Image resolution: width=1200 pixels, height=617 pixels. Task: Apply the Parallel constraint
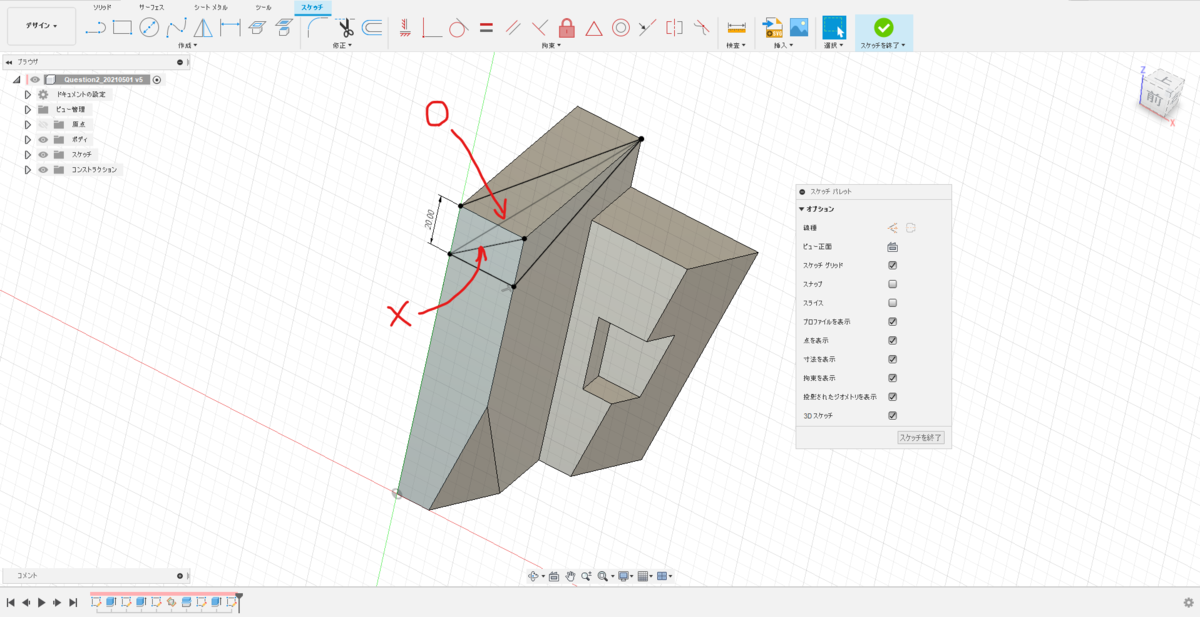(513, 28)
